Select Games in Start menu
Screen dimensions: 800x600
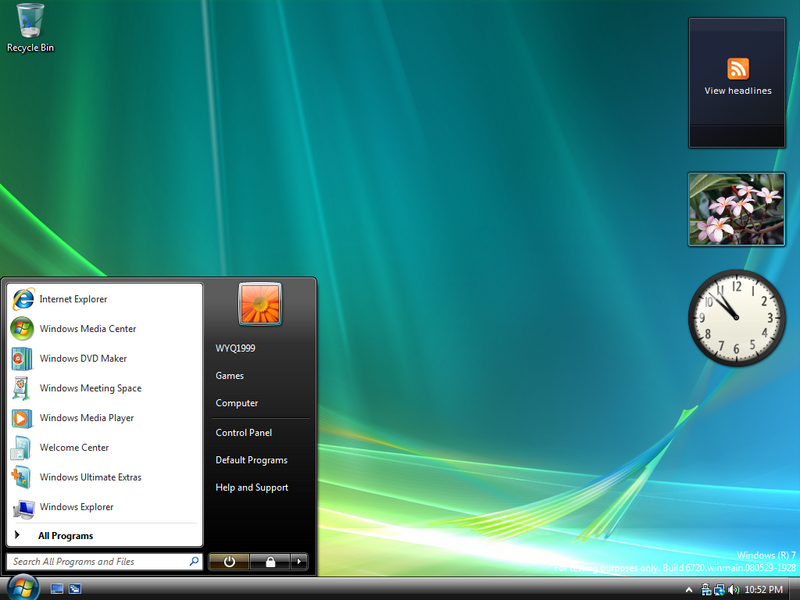pos(230,376)
